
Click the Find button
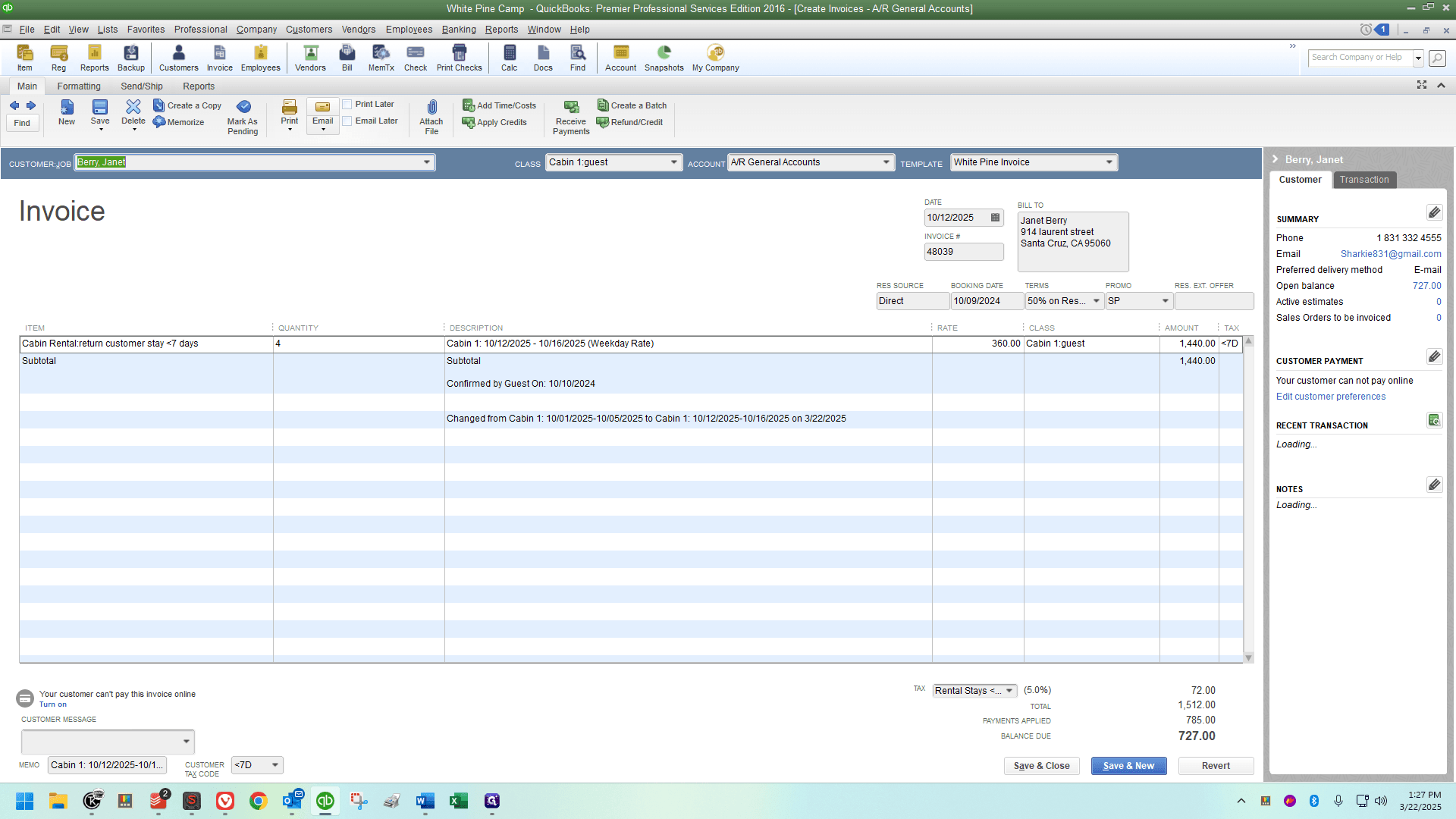click(22, 123)
